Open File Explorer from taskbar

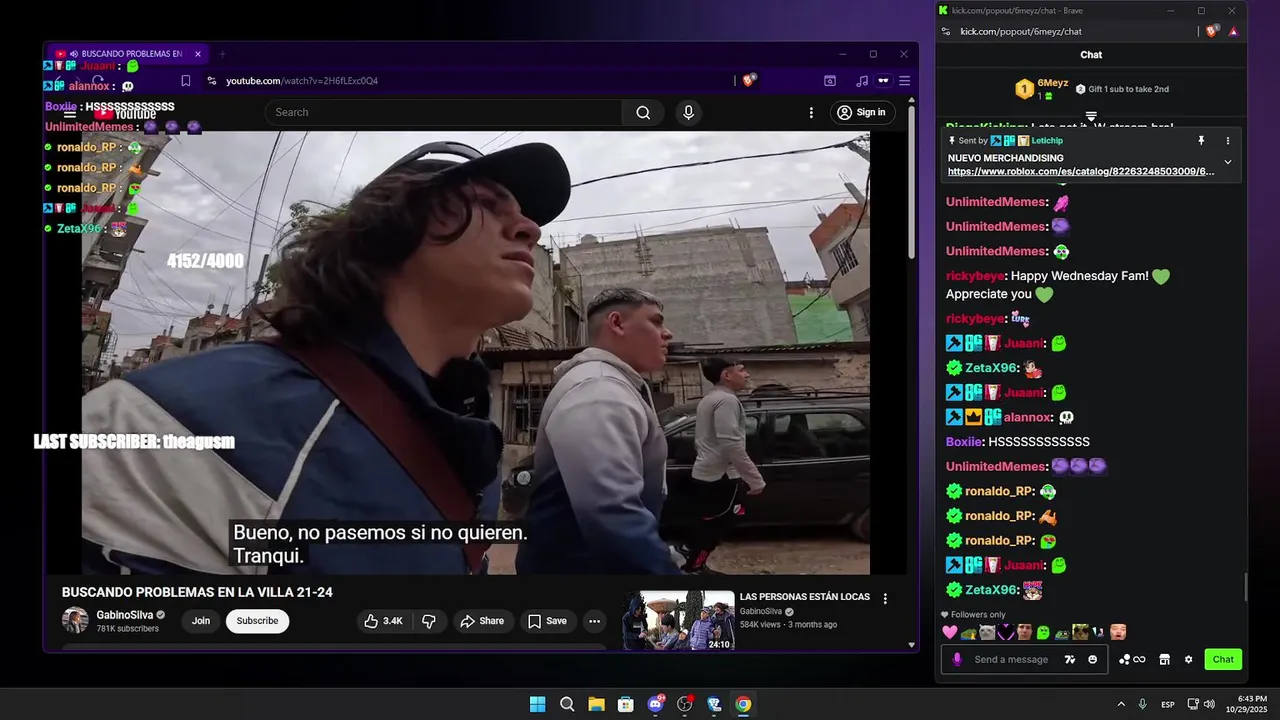tap(596, 704)
